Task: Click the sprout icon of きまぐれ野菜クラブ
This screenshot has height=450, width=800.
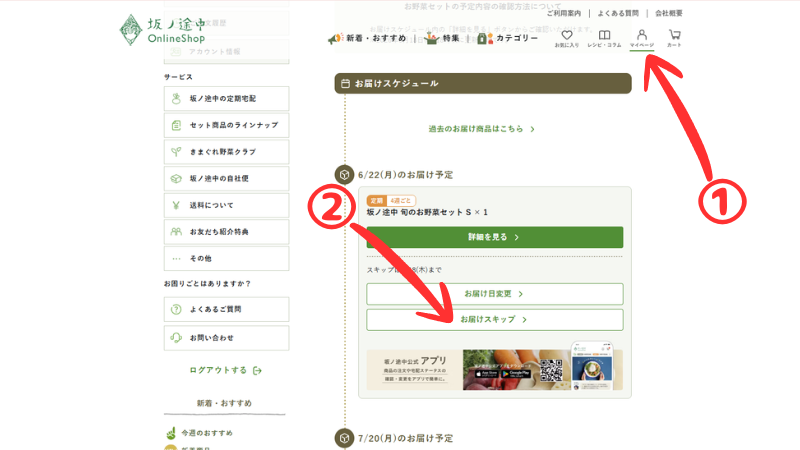Action: click(x=176, y=152)
